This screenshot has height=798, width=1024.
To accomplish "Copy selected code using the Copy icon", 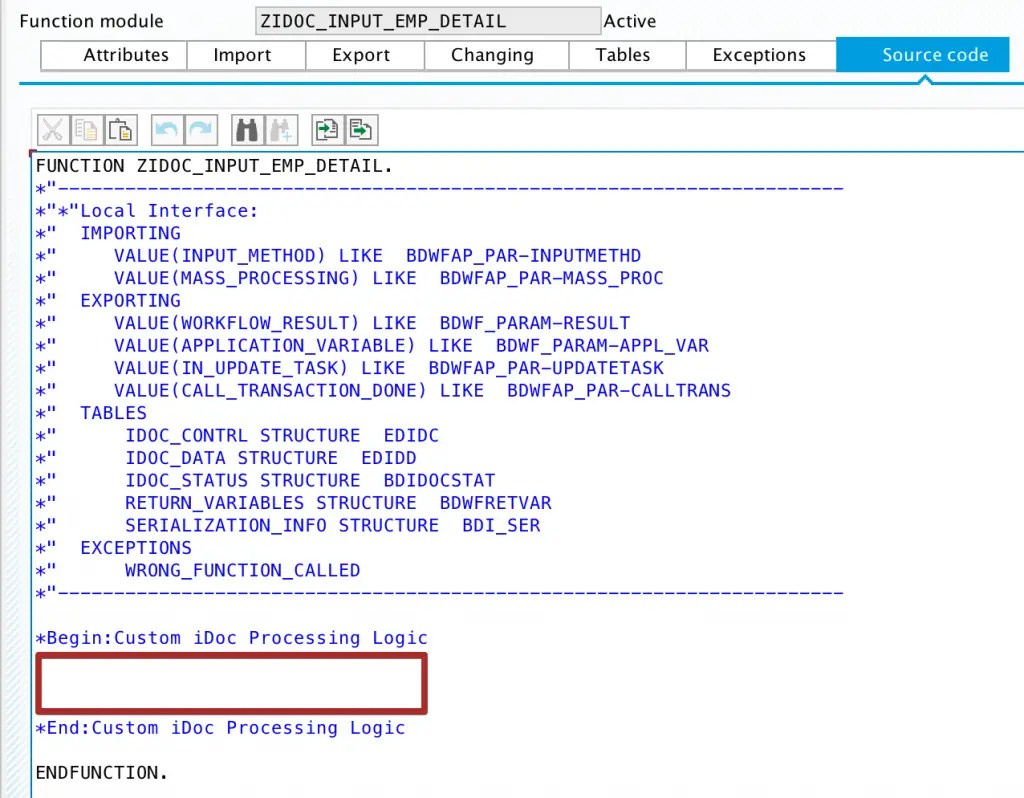I will click(x=86, y=129).
